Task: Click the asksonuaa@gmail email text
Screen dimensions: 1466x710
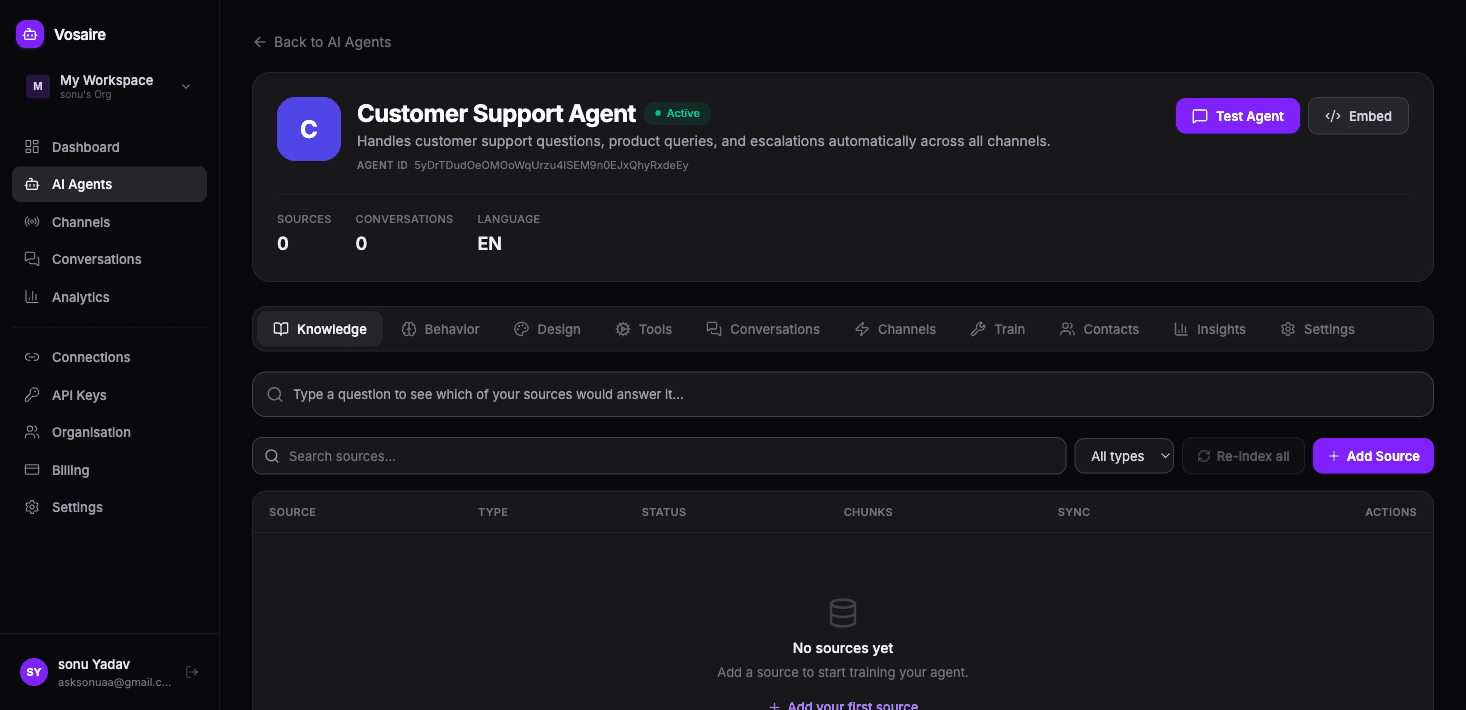Action: tap(114, 682)
